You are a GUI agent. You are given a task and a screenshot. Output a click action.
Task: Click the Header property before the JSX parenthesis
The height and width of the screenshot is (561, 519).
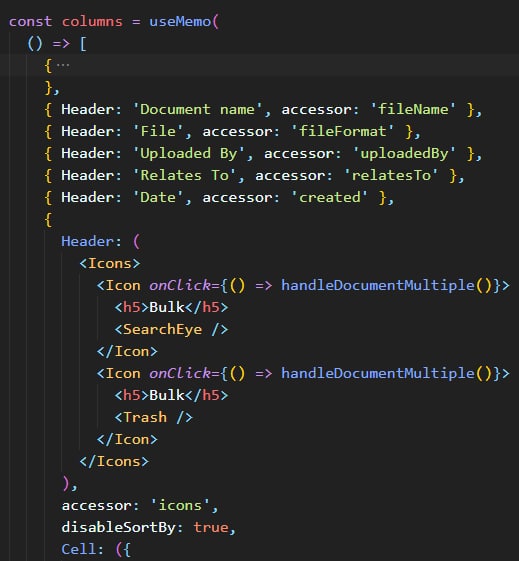point(88,242)
